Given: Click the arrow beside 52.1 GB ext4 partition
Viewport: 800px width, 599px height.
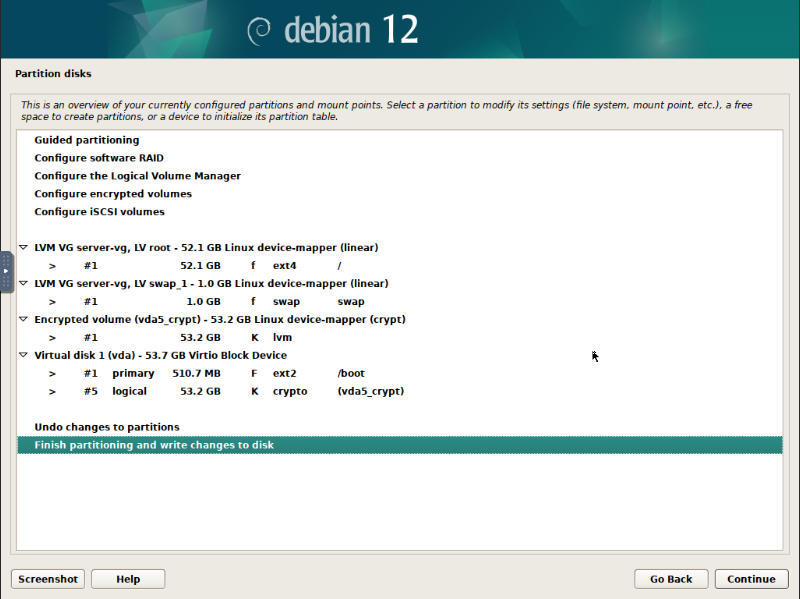Looking at the screenshot, I should (52, 266).
